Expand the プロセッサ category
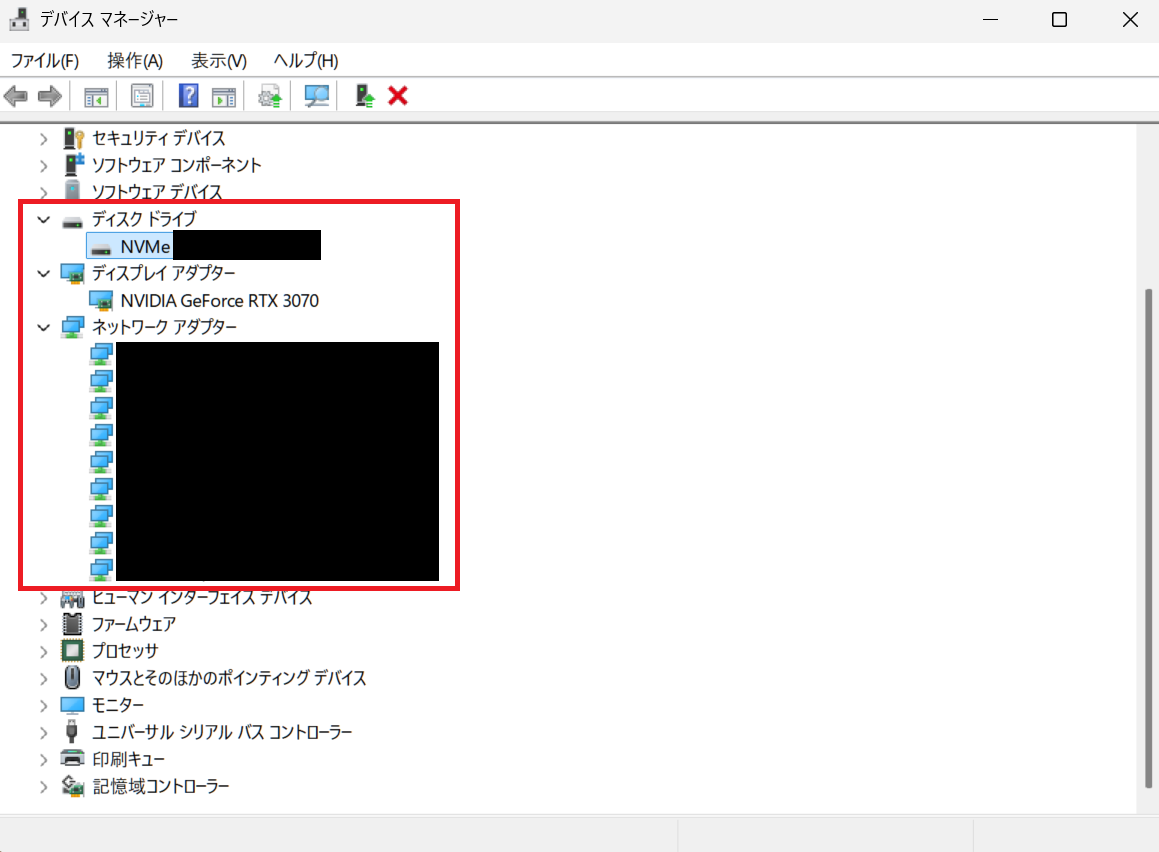1159x852 pixels. click(43, 651)
